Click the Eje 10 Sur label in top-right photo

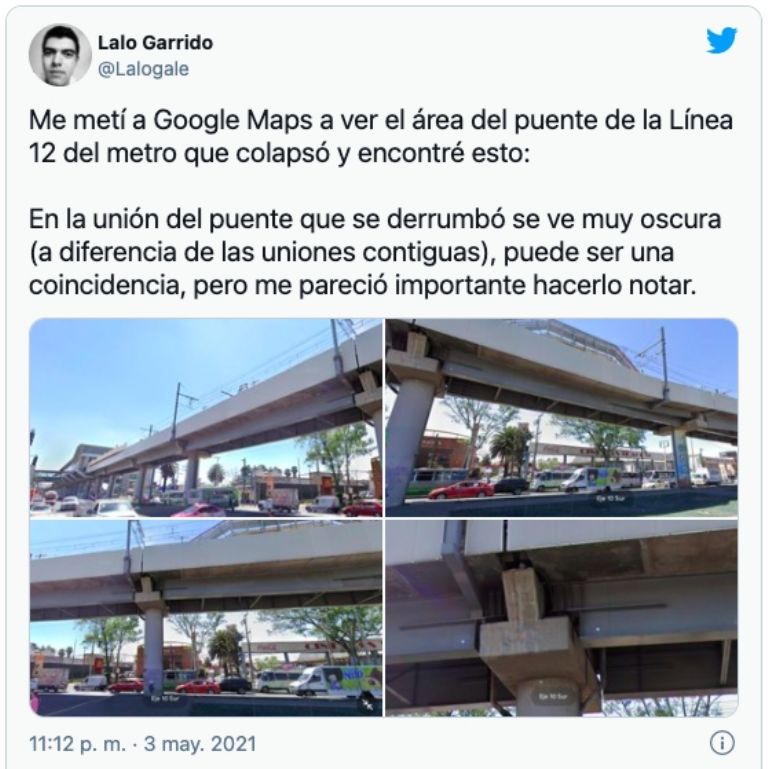[609, 498]
